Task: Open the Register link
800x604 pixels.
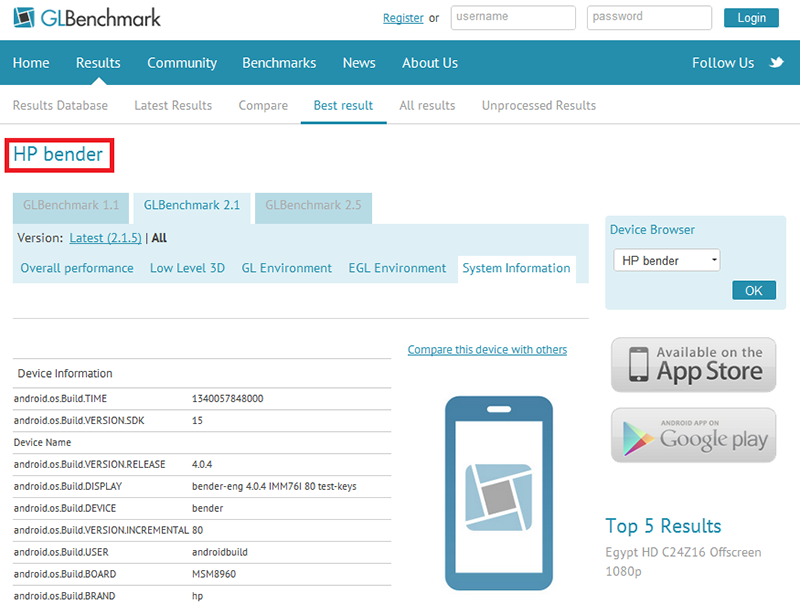Action: (402, 18)
